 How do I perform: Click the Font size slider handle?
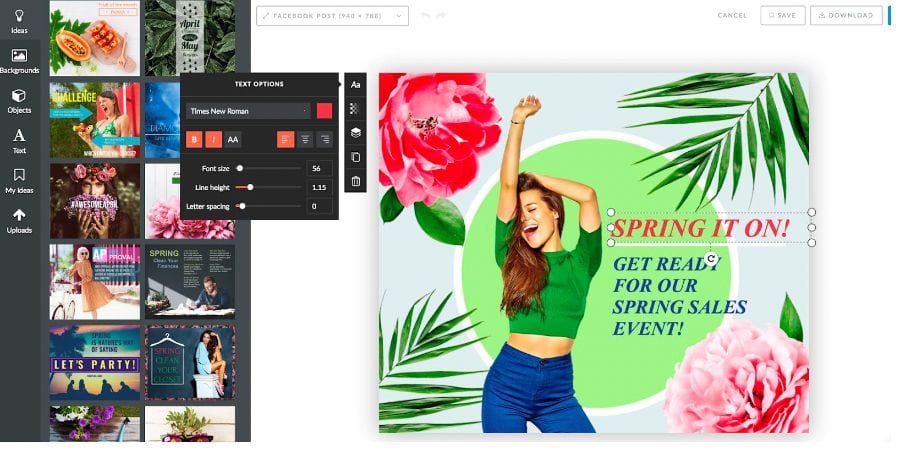pos(239,169)
